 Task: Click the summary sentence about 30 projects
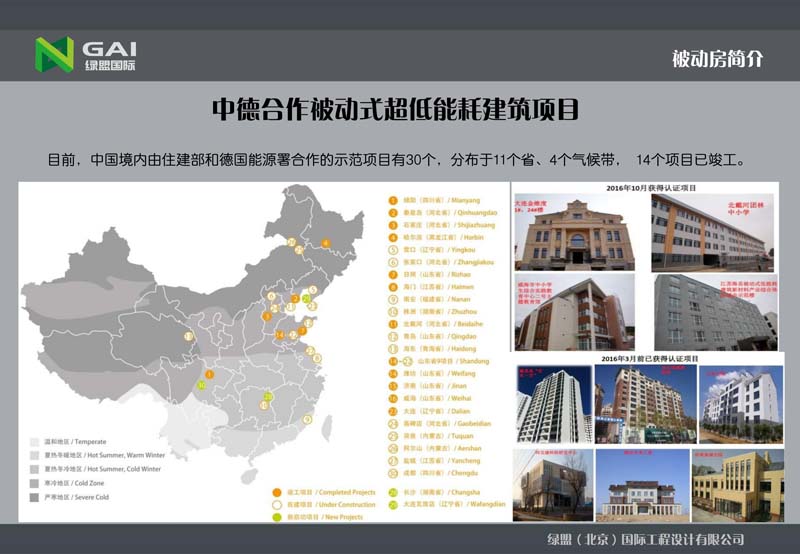pyautogui.click(x=396, y=160)
